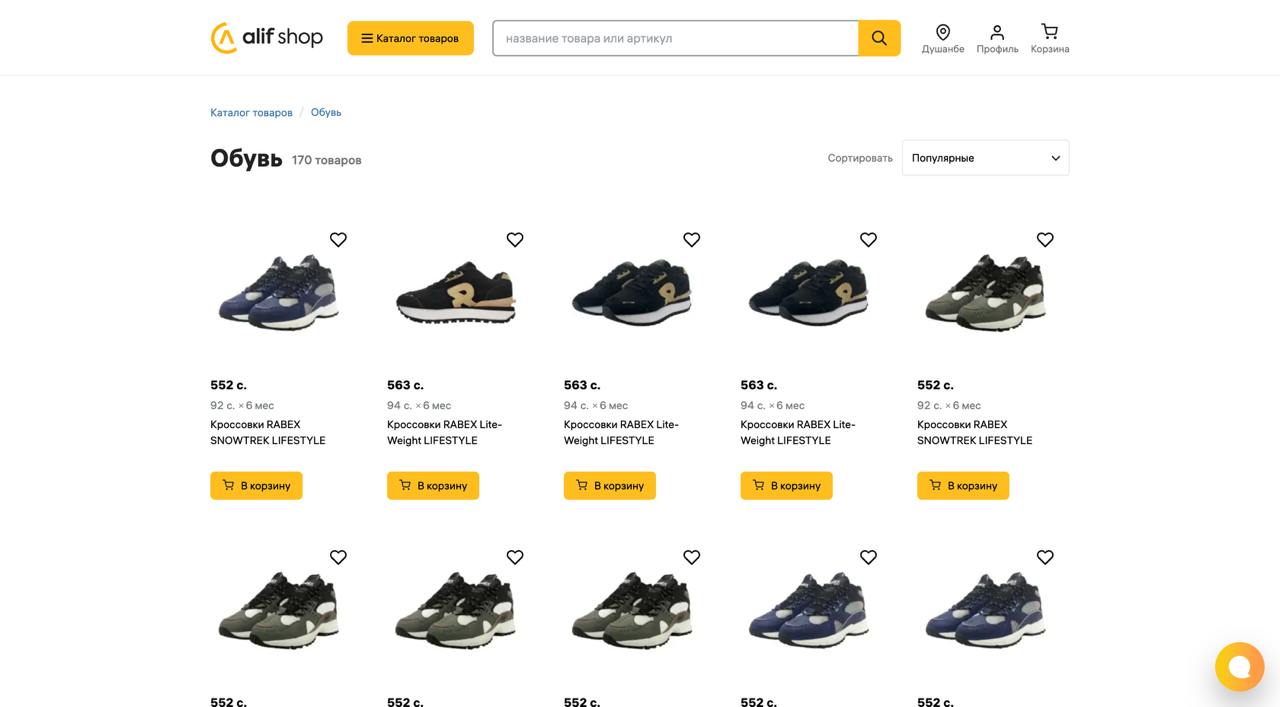Favorite the single black-and-tan Lite-Weight sneaker
Screen dimensions: 1280x707
[x=515, y=240]
